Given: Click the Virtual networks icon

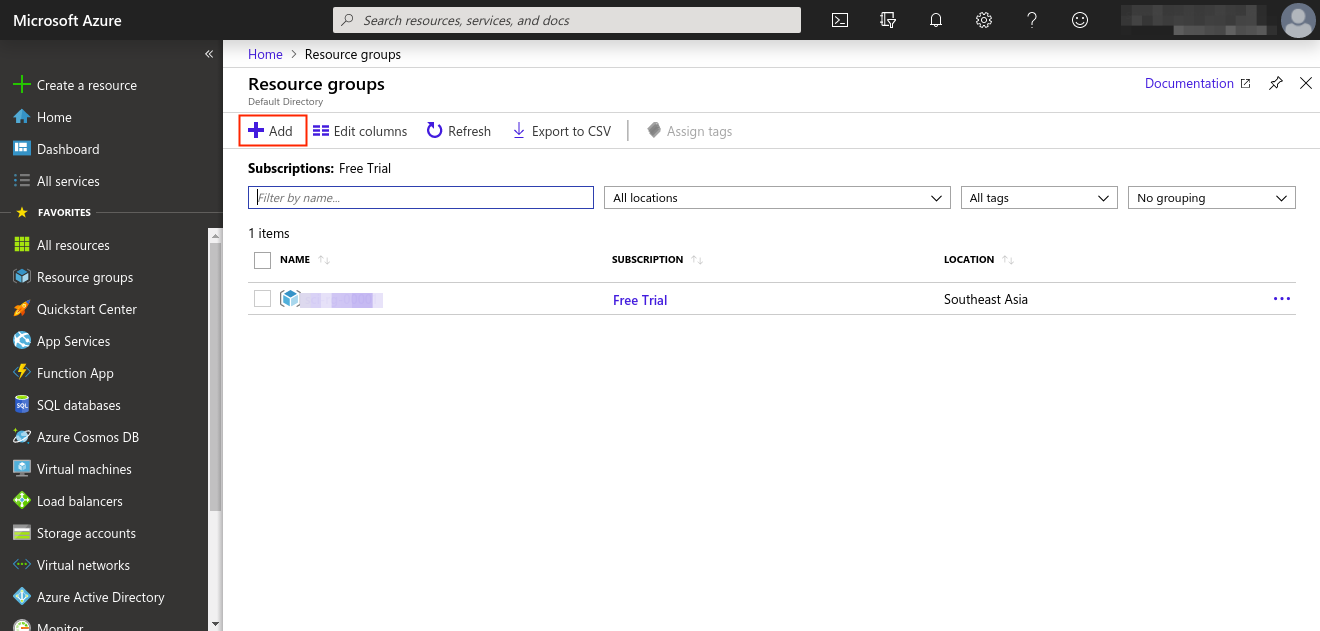Looking at the screenshot, I should (21, 565).
